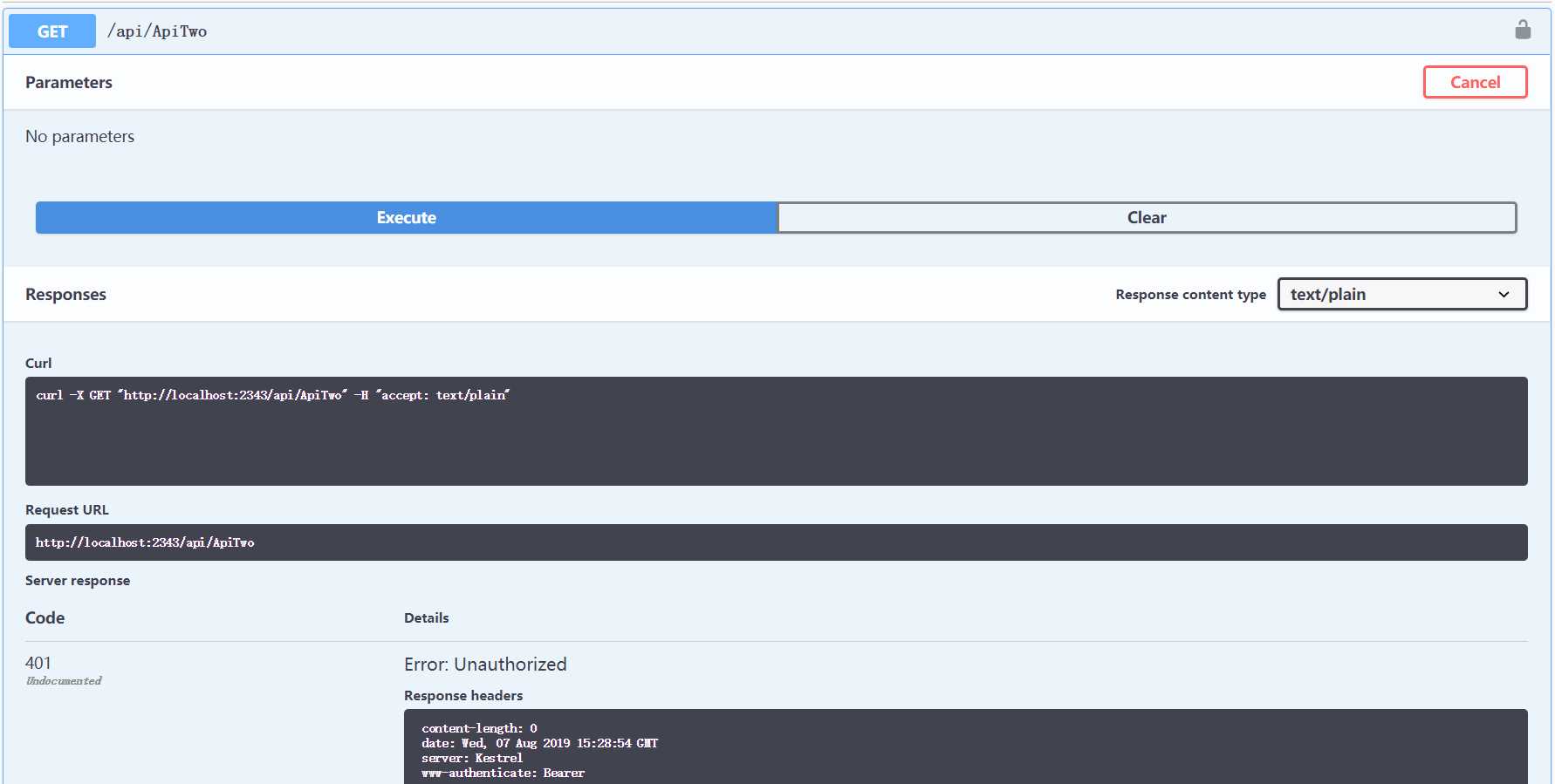The image size is (1555, 784).
Task: Click the 'date: Wed, 07 Aug 2019' line
Action: (x=540, y=744)
